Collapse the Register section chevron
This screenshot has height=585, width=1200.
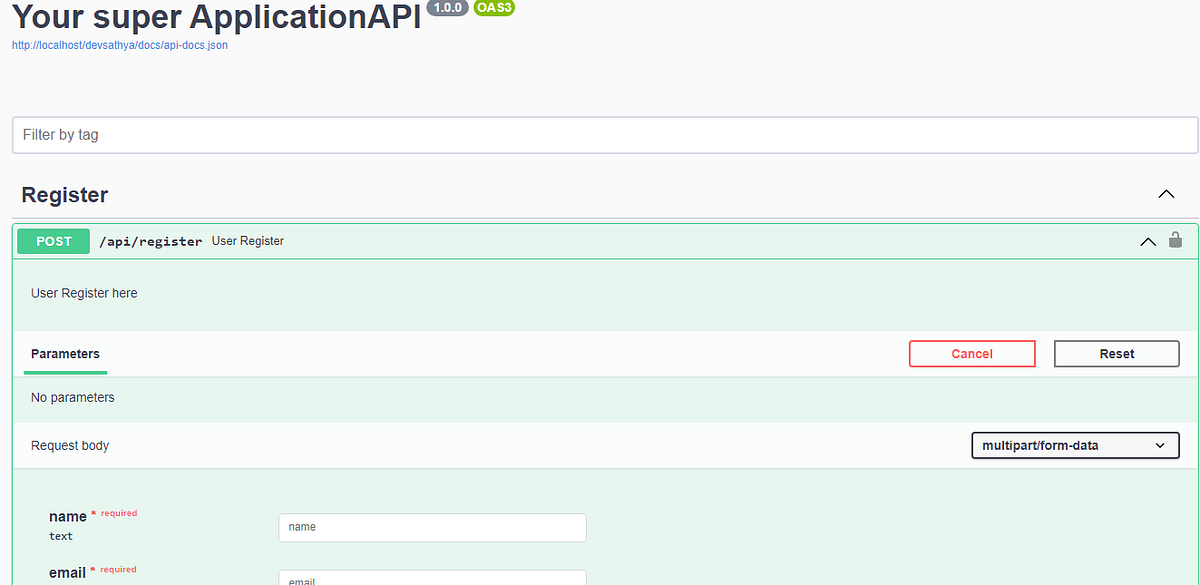click(1166, 194)
